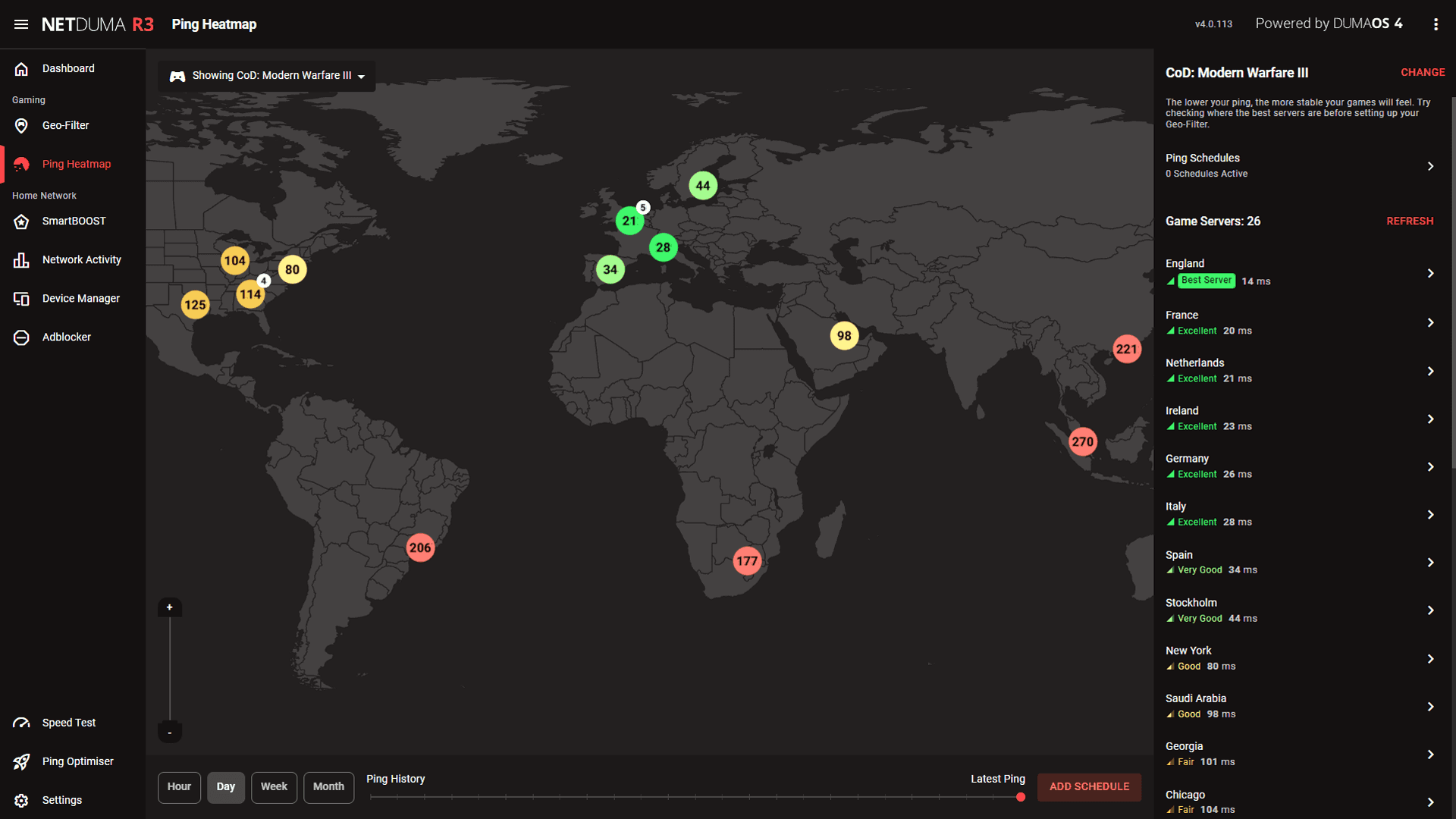
Task: Click the SmartBOOST sidebar icon
Action: point(21,221)
